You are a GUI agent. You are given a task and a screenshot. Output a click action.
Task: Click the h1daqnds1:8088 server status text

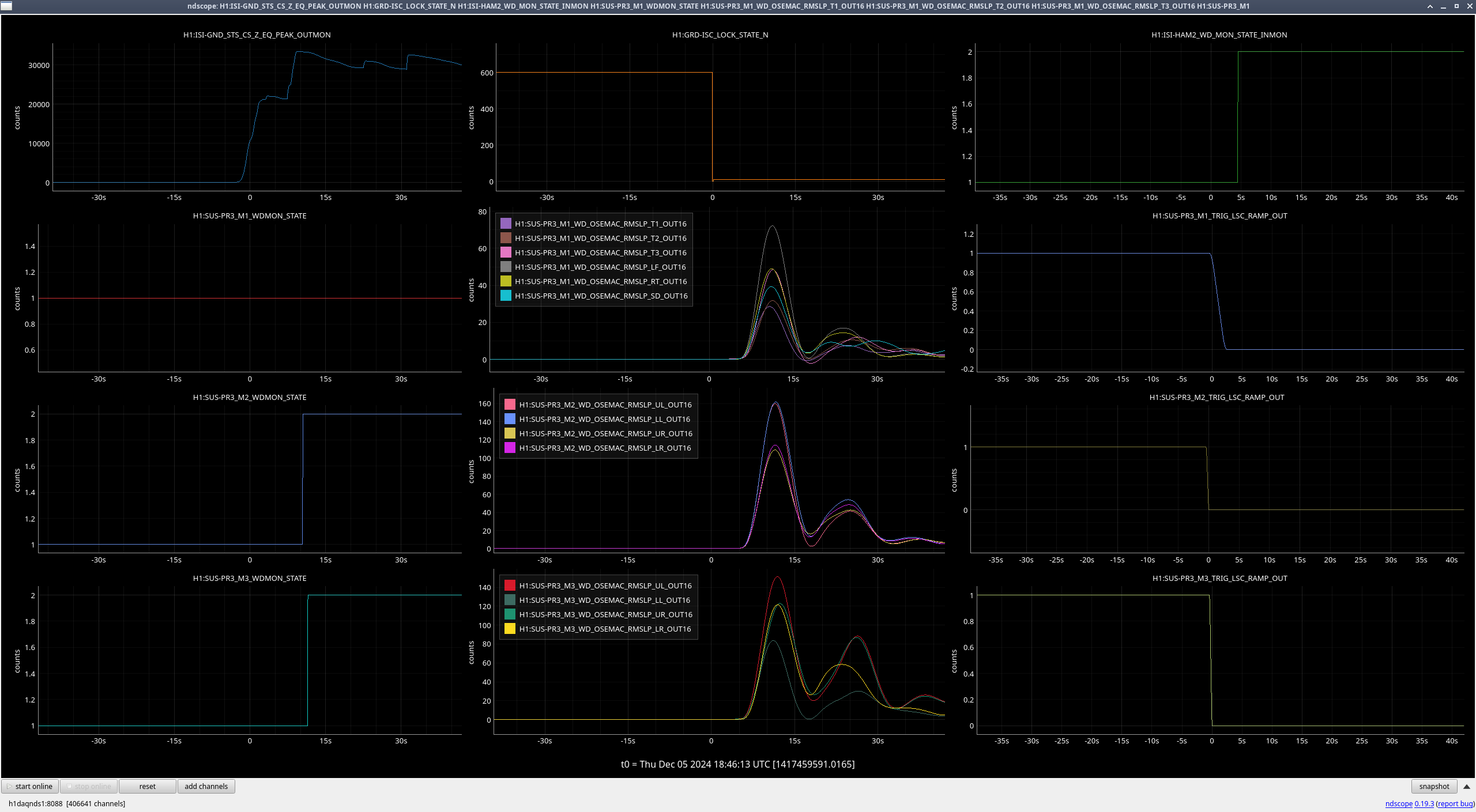click(x=67, y=803)
